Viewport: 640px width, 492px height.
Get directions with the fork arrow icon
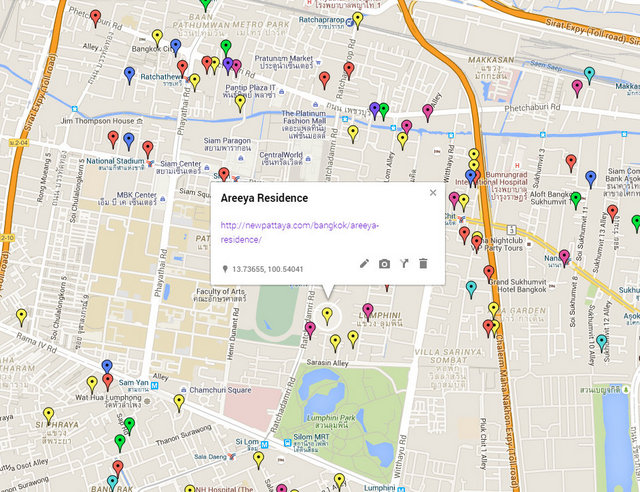tap(404, 264)
